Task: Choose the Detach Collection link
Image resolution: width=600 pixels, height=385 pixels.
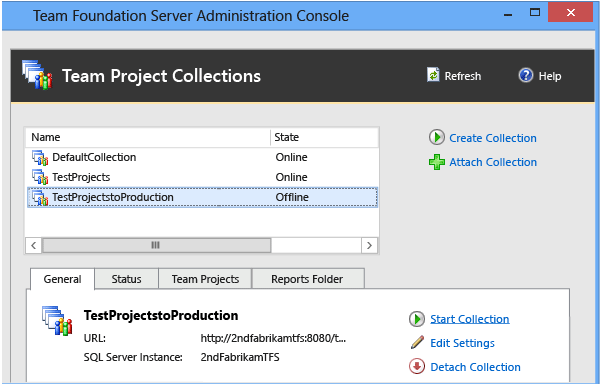Action: (x=476, y=367)
